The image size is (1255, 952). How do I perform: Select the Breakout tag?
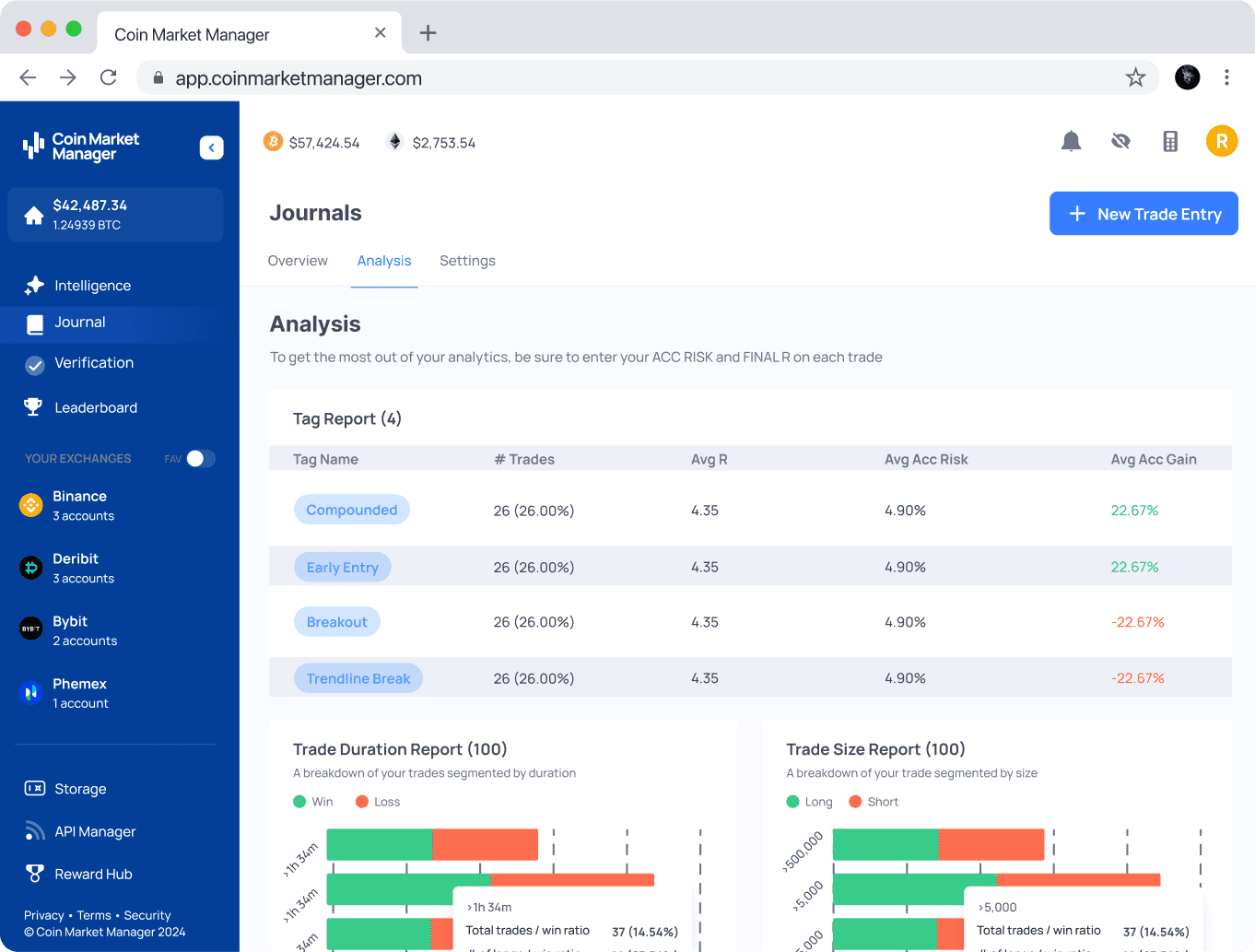point(337,622)
